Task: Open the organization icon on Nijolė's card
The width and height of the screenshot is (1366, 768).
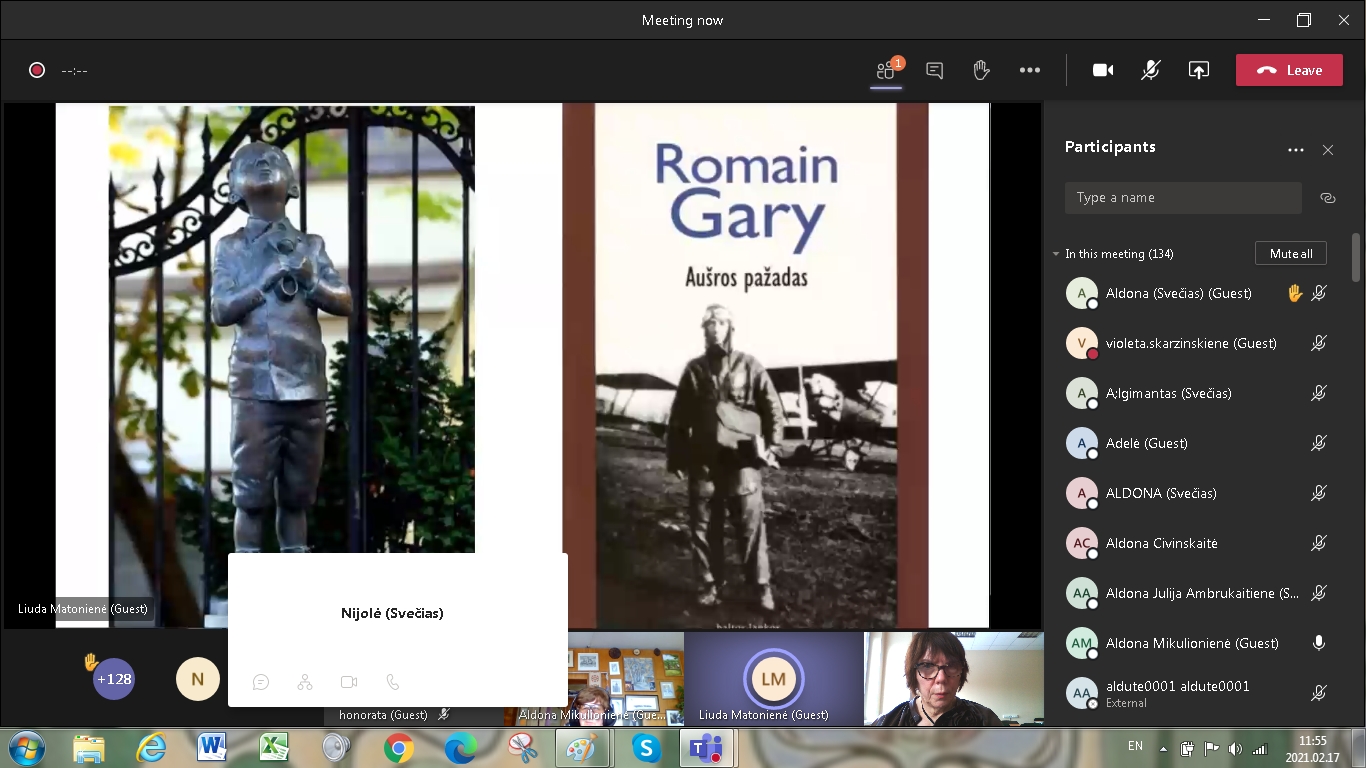Action: point(305,682)
